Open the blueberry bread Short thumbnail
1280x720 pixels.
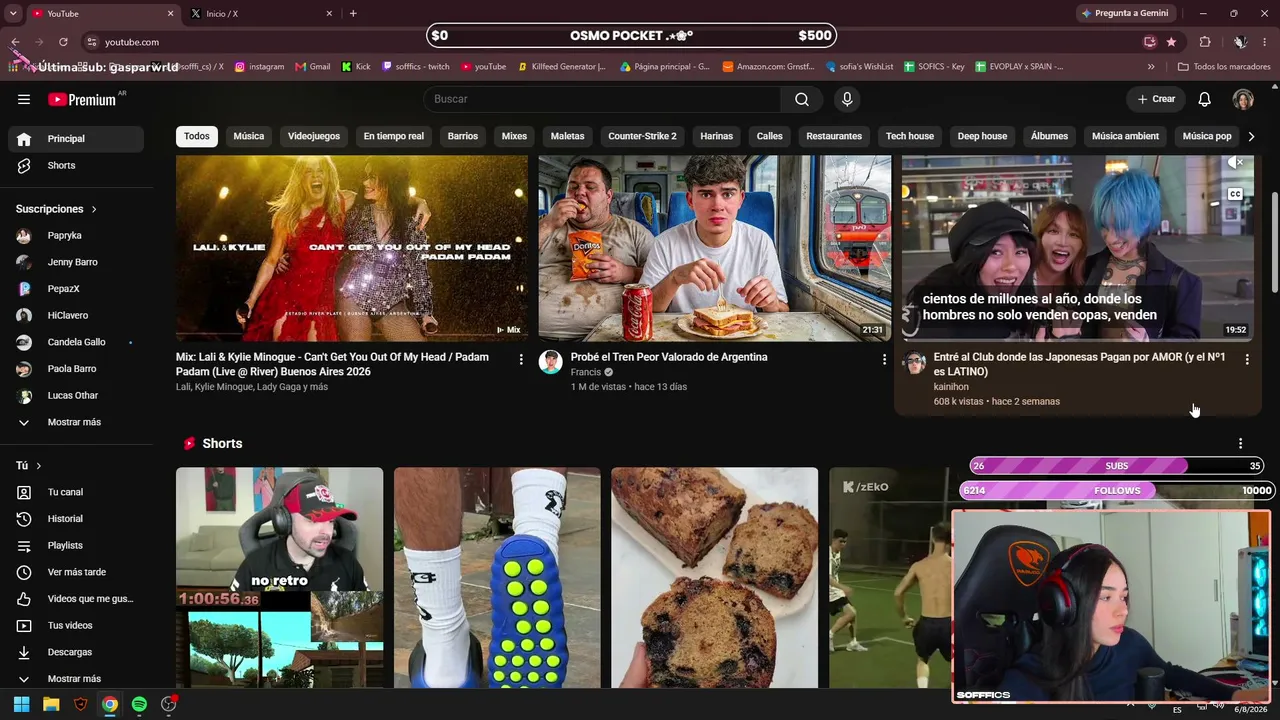pyautogui.click(x=715, y=578)
